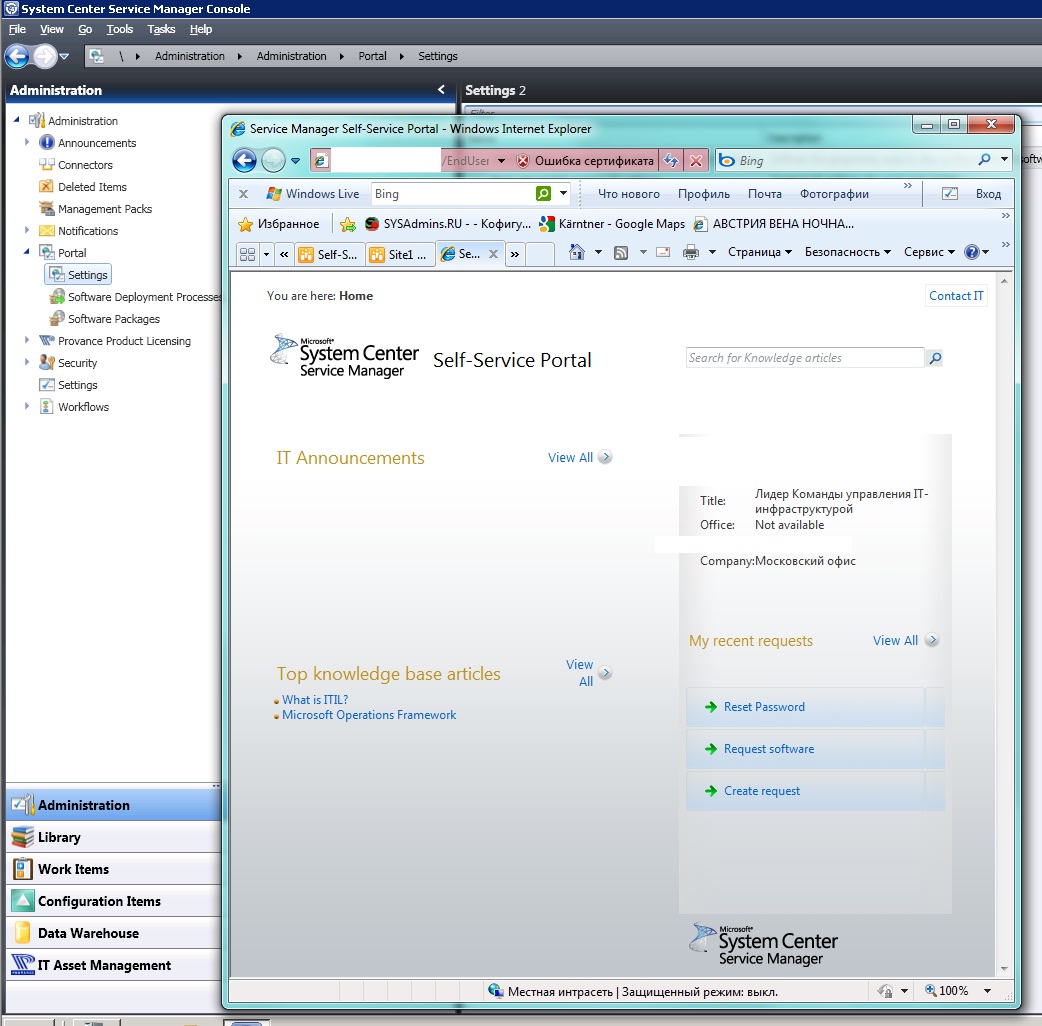Open the Data Warehouse workspace

tap(114, 933)
